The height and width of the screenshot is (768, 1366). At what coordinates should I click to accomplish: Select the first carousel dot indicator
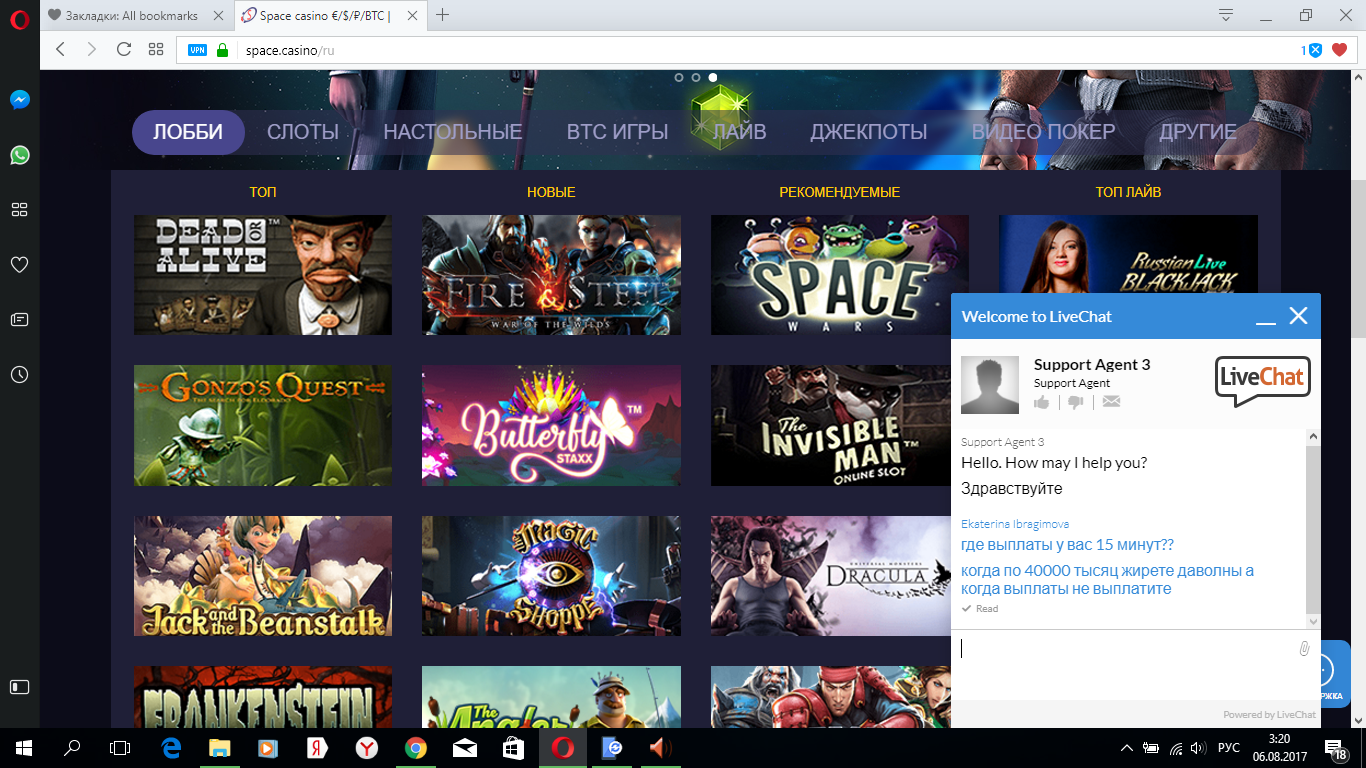(x=679, y=77)
